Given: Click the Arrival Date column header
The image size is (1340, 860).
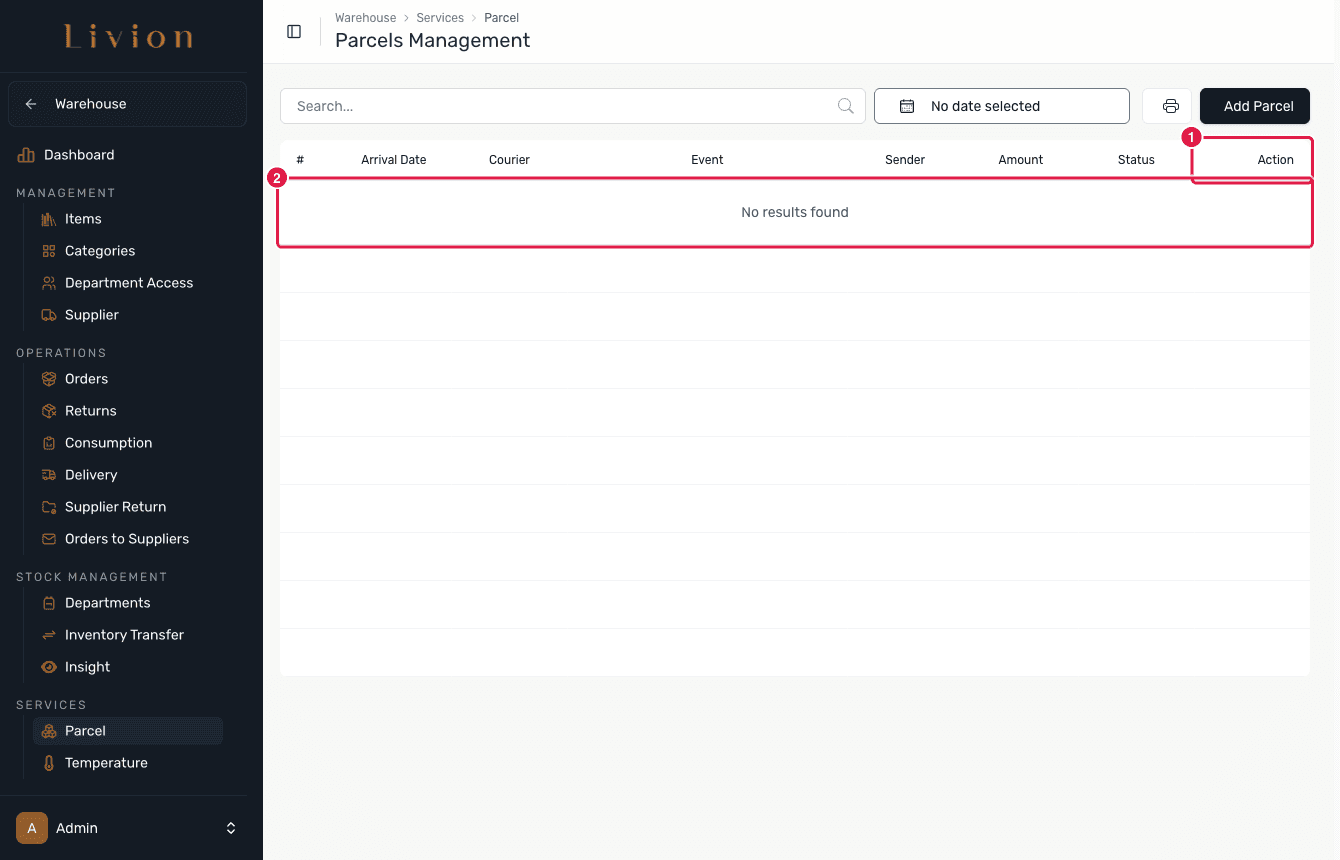Looking at the screenshot, I should coord(394,160).
